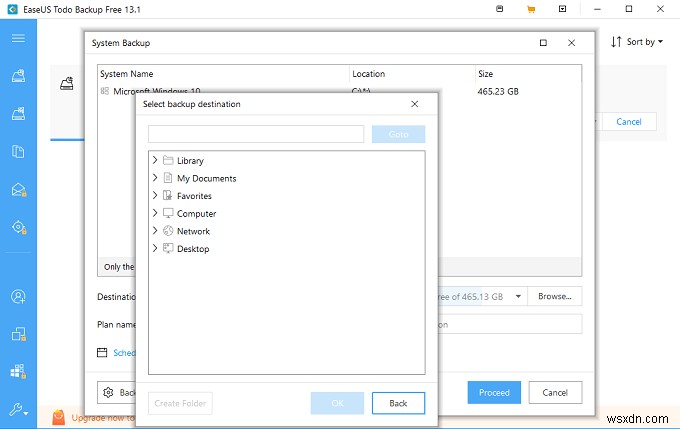Viewport: 680px width, 429px height.
Task: Click the upgrade shopping bag icon
Action: tap(59, 417)
